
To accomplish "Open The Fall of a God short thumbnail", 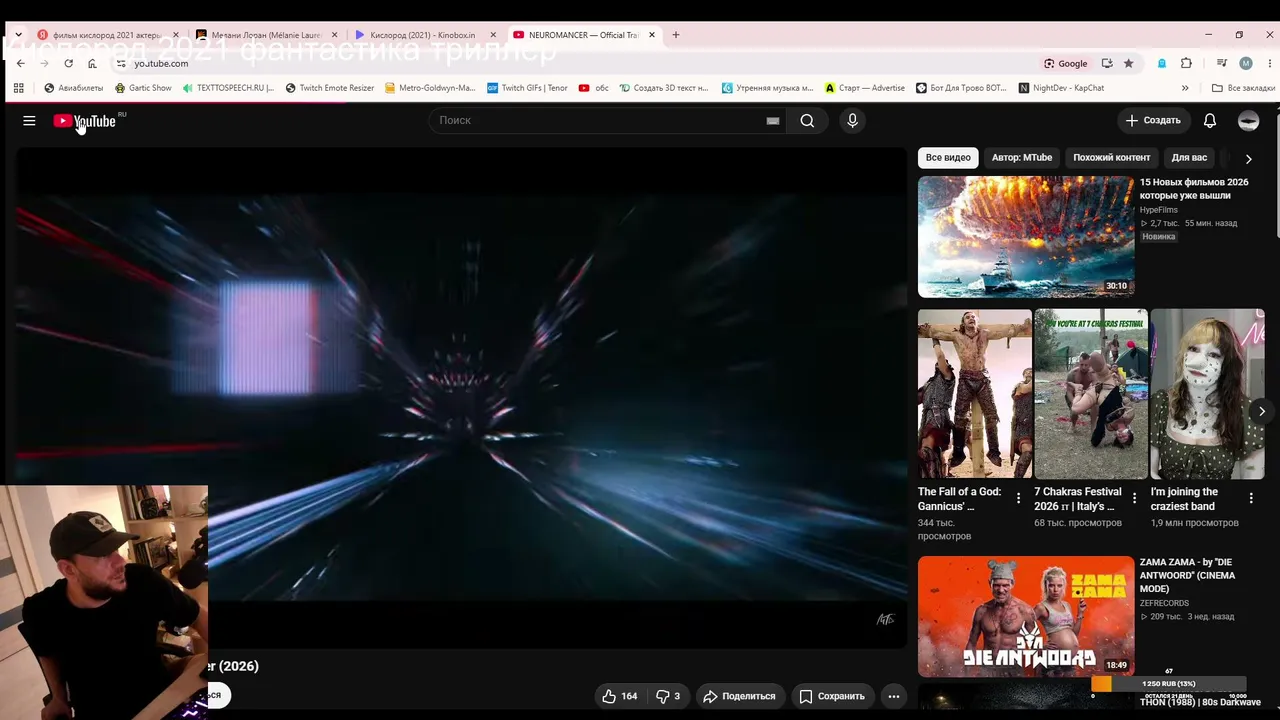I will tap(975, 394).
